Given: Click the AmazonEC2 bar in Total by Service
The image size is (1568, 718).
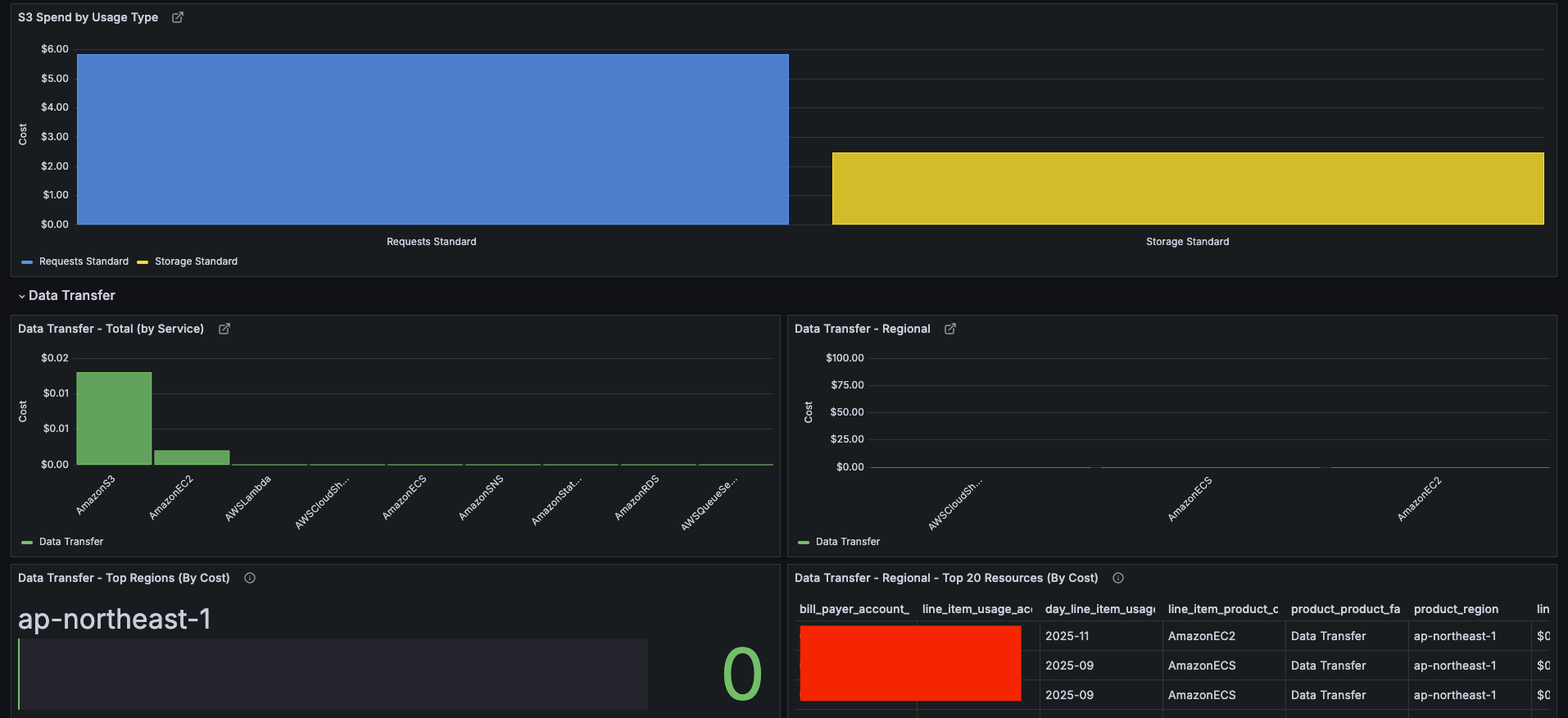Looking at the screenshot, I should (192, 457).
